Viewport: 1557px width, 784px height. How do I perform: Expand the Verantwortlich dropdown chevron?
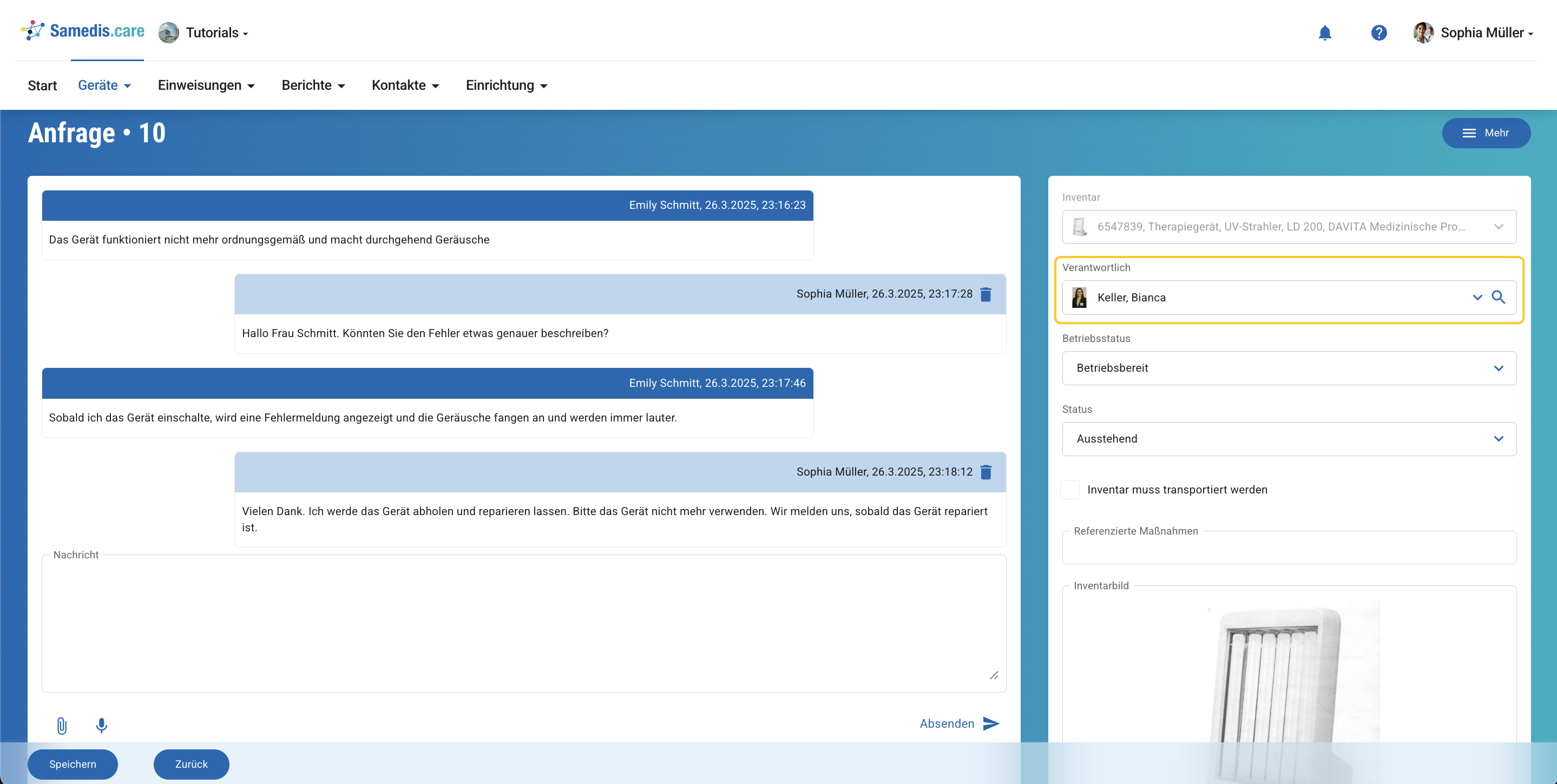[x=1477, y=298]
